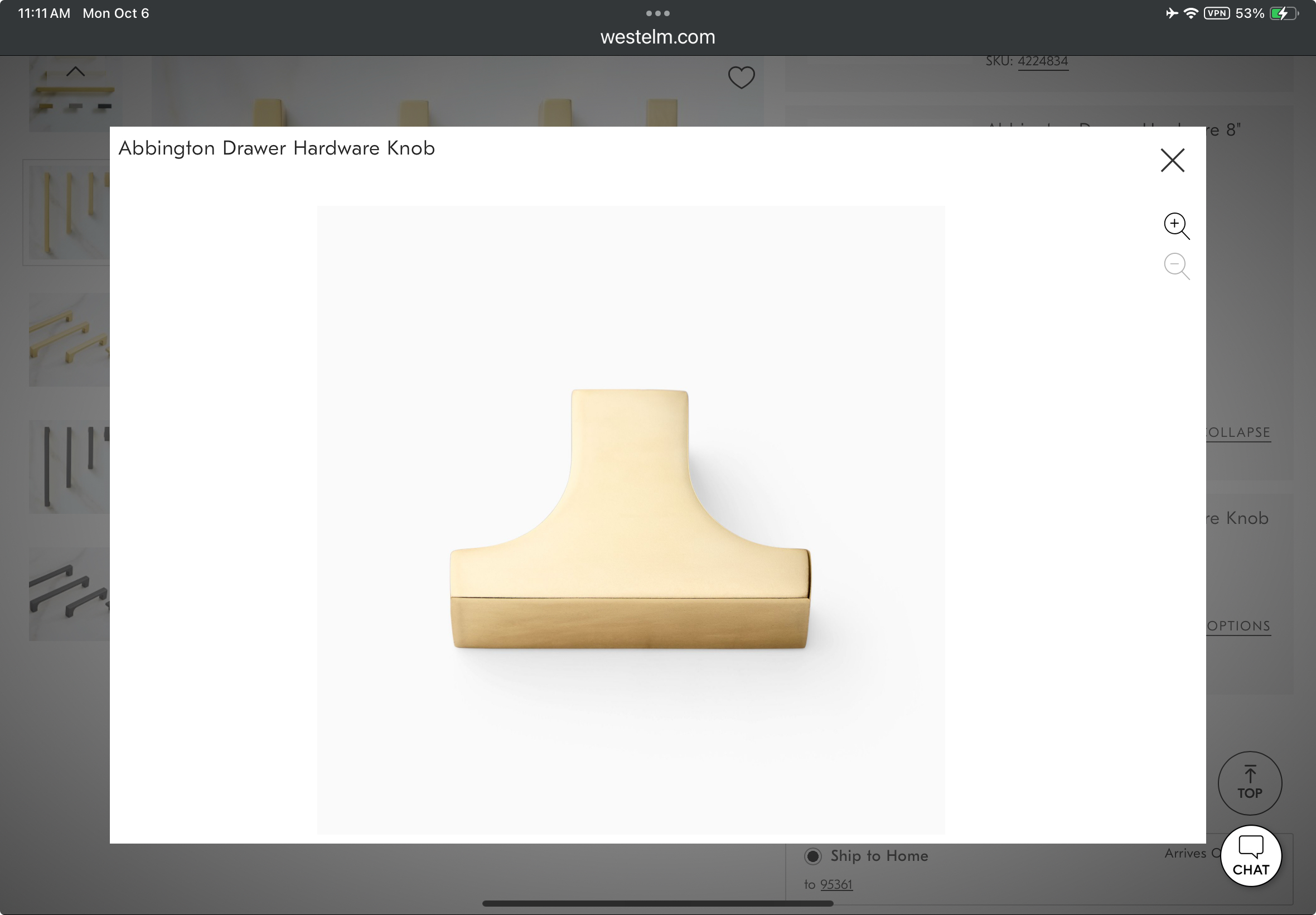Screen dimensions: 1316x915
Task: Select gold angled handles thumbnail
Action: coord(69,340)
